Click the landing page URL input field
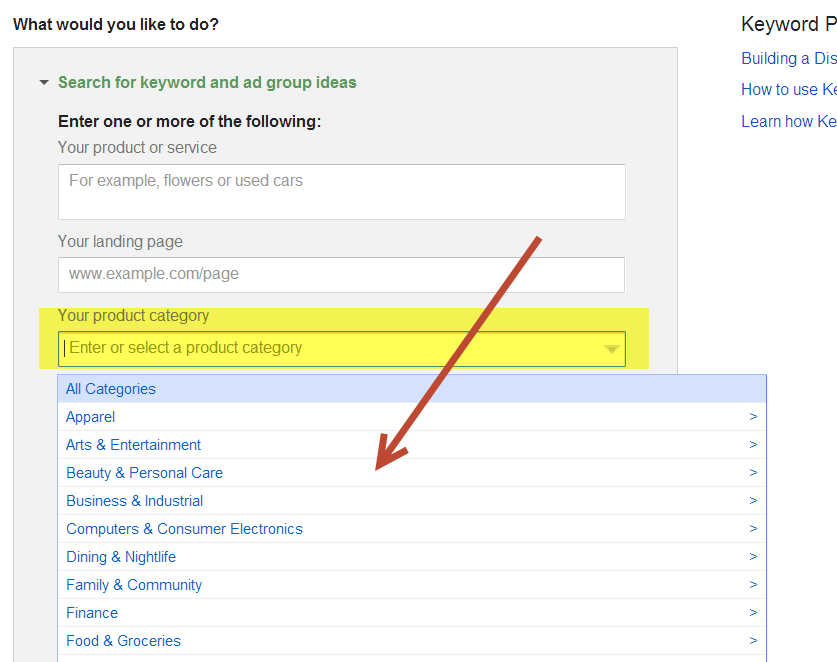The height and width of the screenshot is (662, 837). coord(341,274)
